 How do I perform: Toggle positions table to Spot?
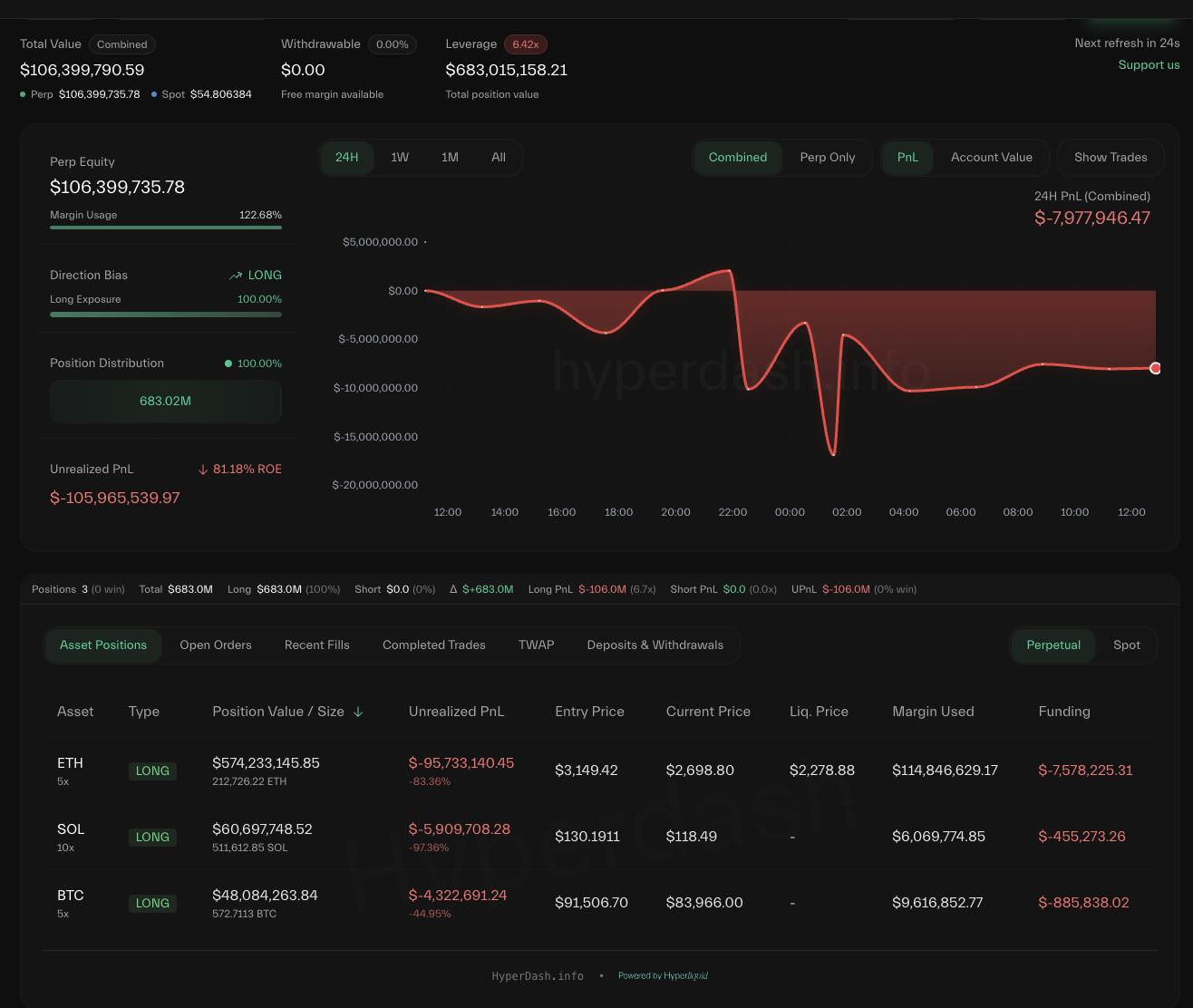click(1126, 645)
